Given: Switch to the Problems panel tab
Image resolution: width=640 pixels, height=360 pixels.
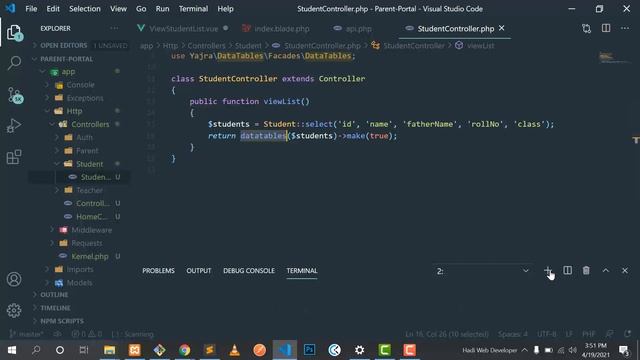Looking at the screenshot, I should tap(158, 271).
